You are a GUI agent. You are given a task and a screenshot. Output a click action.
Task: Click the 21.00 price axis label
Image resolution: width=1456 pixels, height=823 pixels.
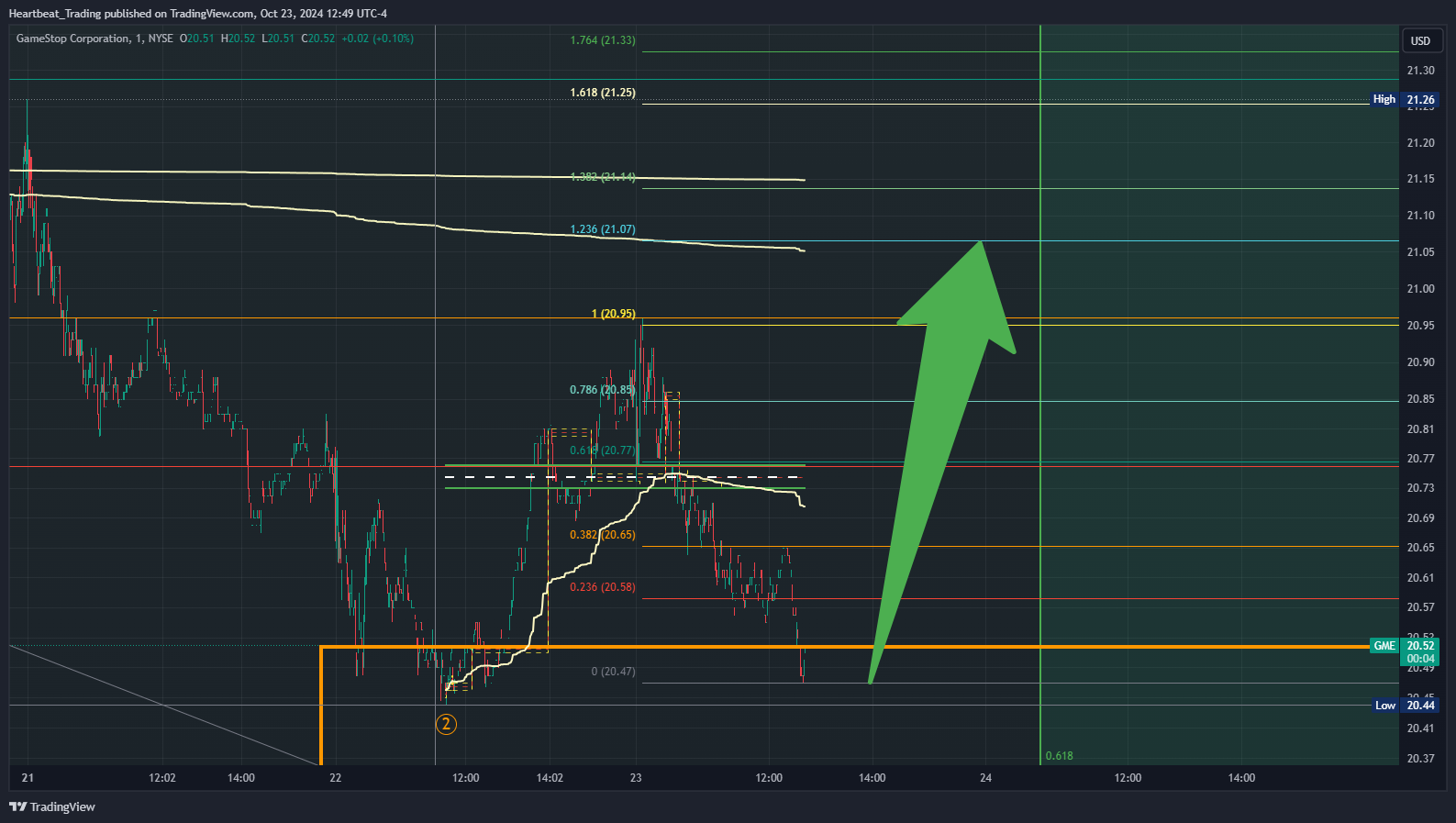tap(1420, 289)
